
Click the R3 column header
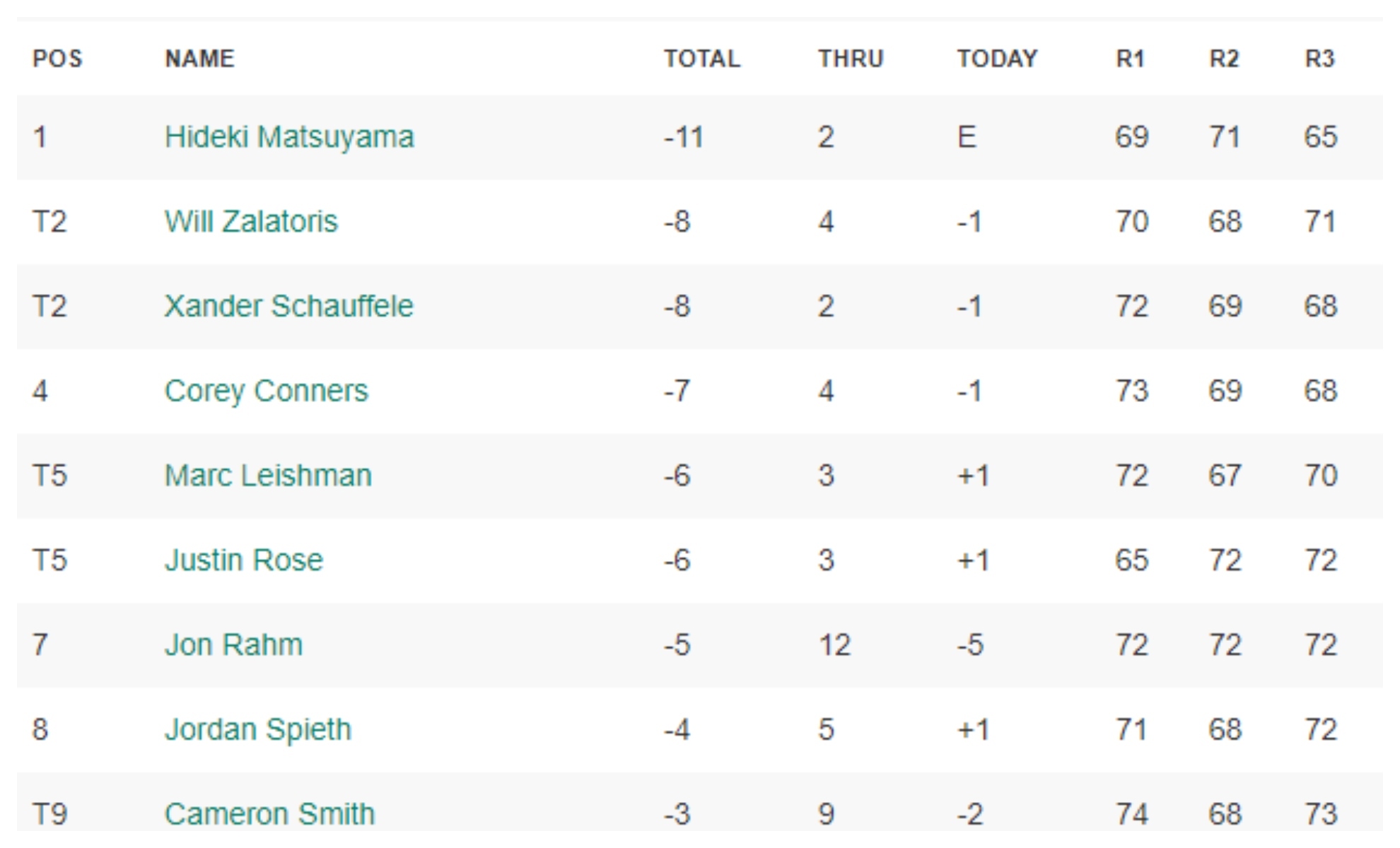(1319, 59)
